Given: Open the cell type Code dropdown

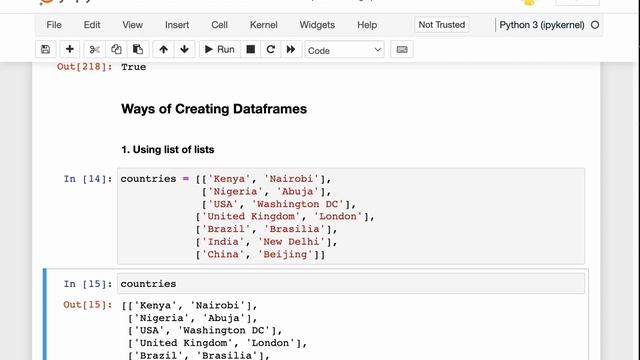Looking at the screenshot, I should 344,50.
